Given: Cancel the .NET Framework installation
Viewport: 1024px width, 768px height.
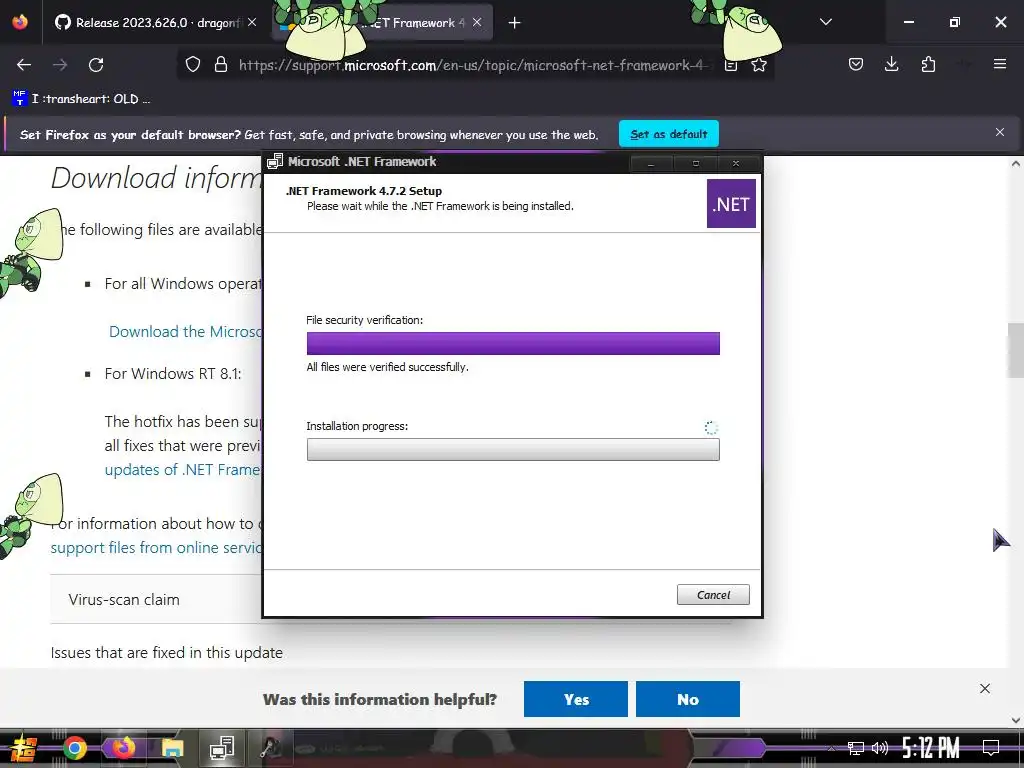Looking at the screenshot, I should coord(713,595).
